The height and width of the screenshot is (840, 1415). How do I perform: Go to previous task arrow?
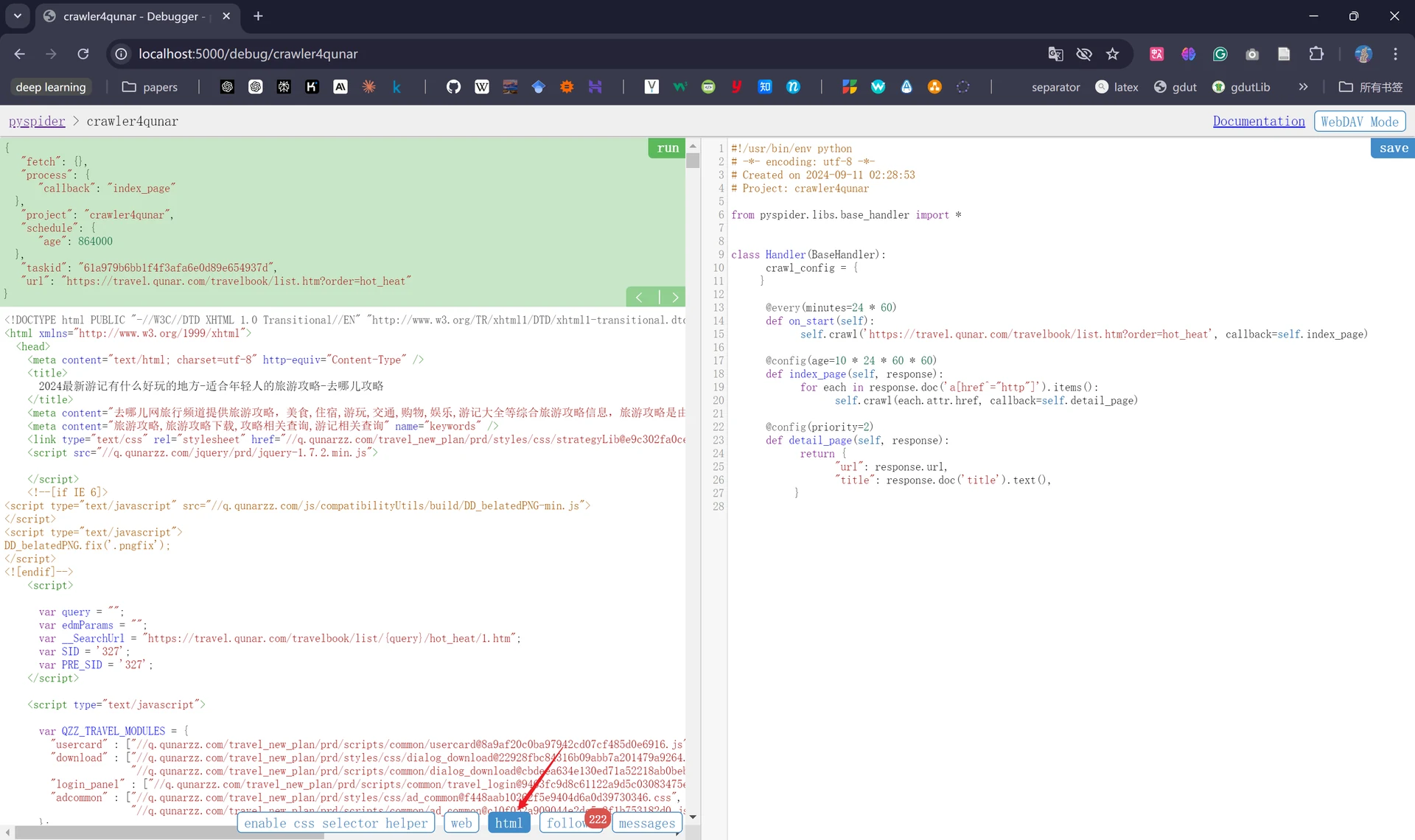(640, 297)
